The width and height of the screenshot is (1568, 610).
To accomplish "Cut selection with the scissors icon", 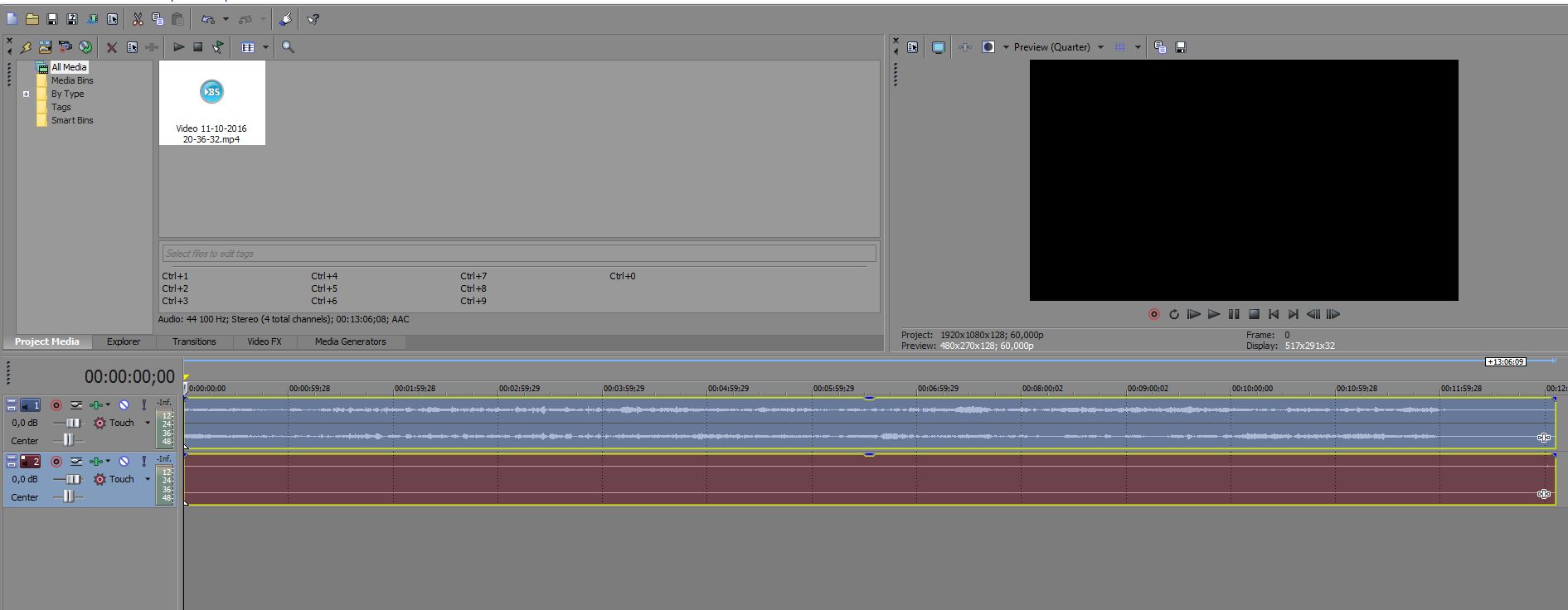I will point(138,19).
